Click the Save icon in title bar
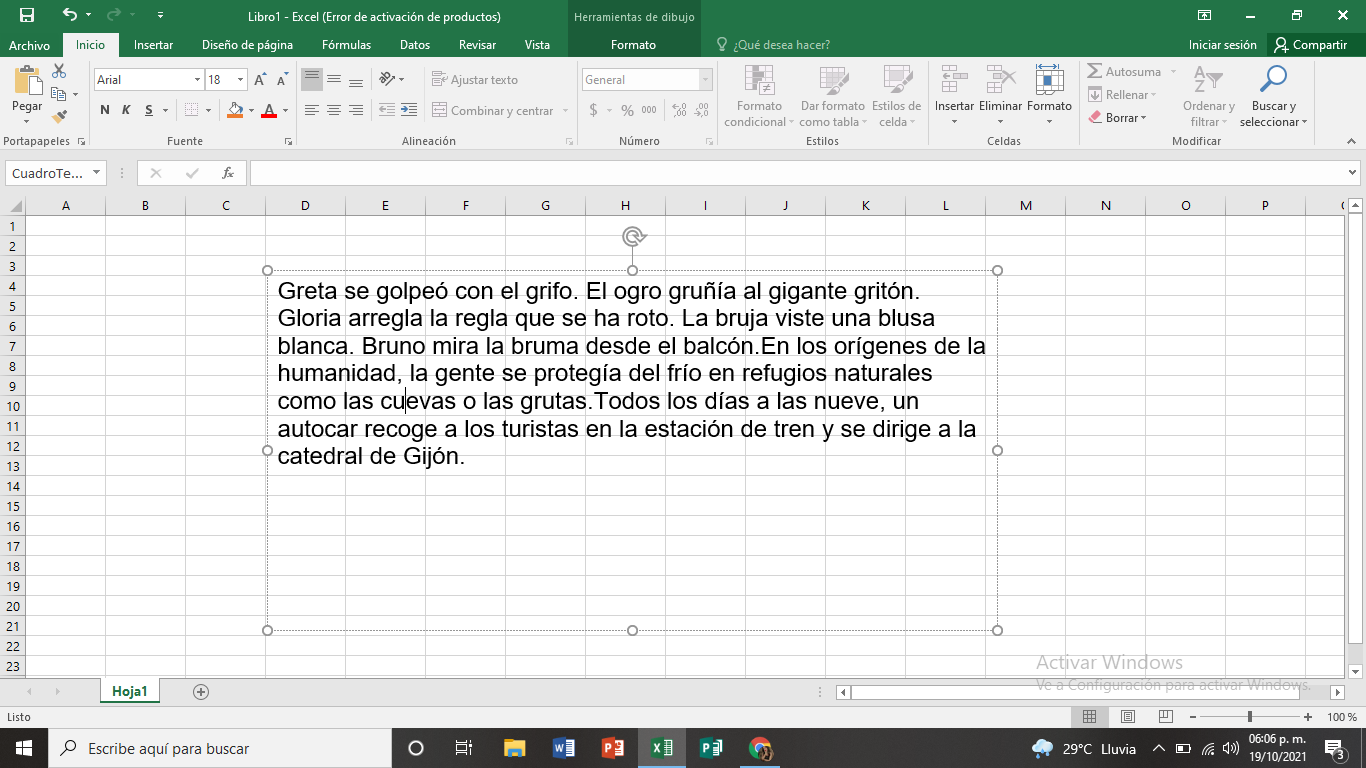Viewport: 1366px width, 768px height. coord(27,15)
